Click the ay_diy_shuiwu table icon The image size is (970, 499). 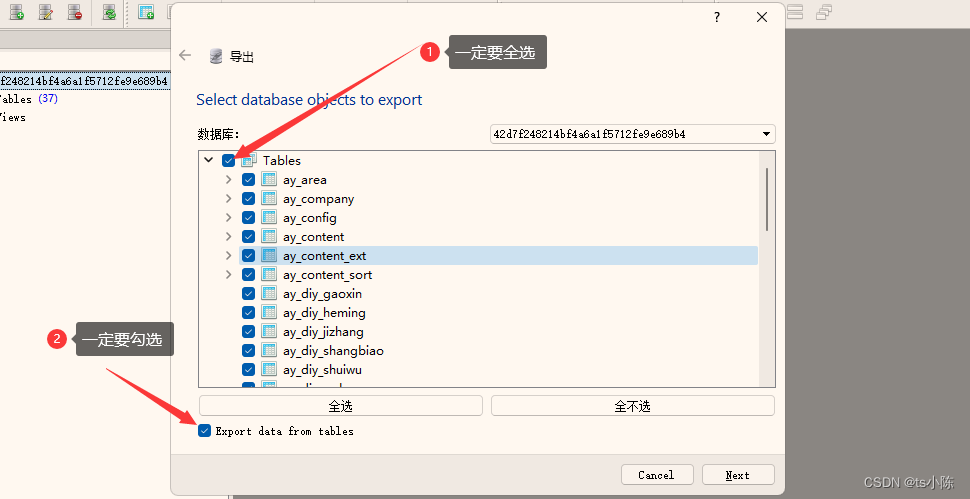[x=268, y=370]
